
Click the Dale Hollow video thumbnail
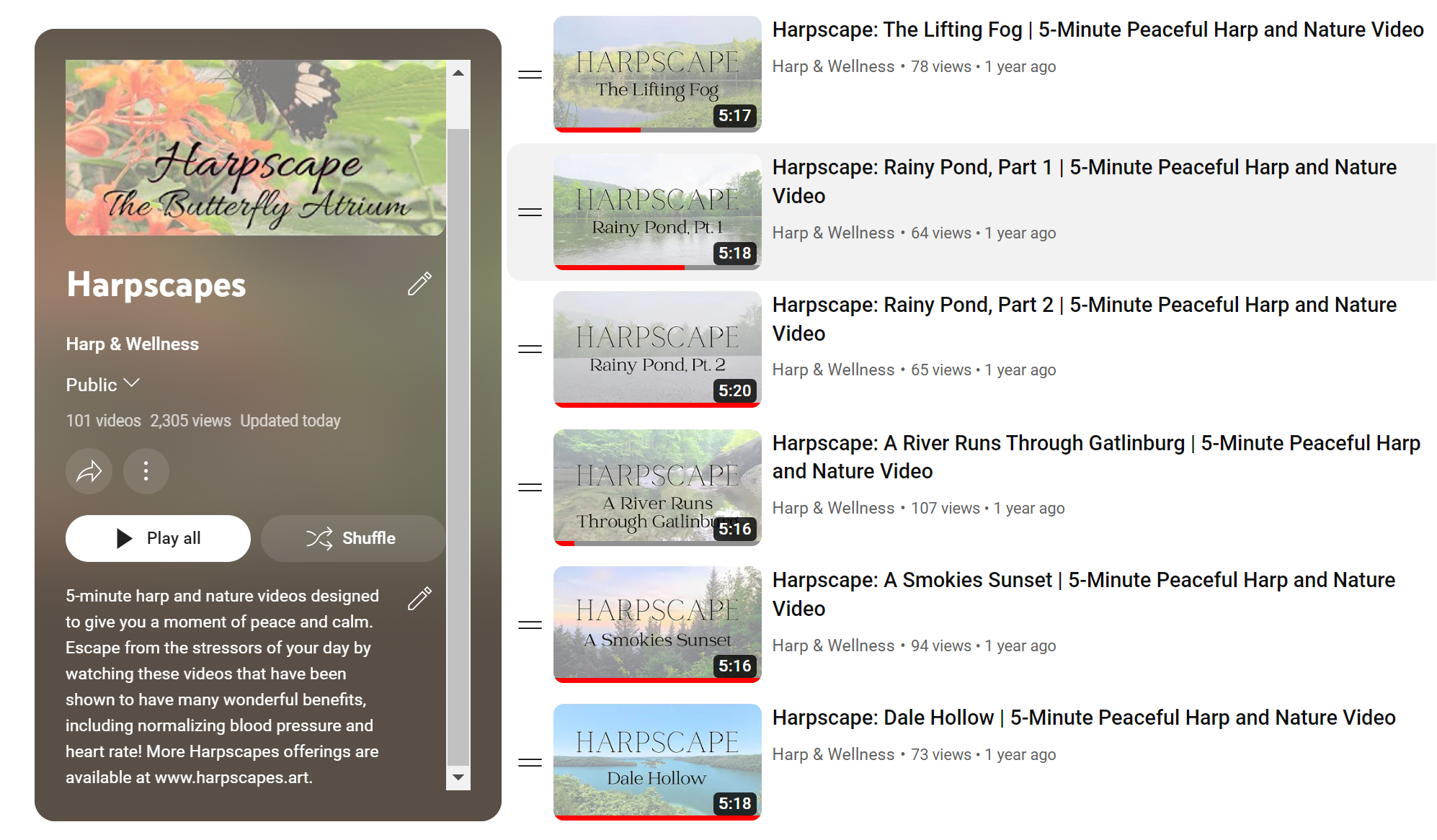657,761
